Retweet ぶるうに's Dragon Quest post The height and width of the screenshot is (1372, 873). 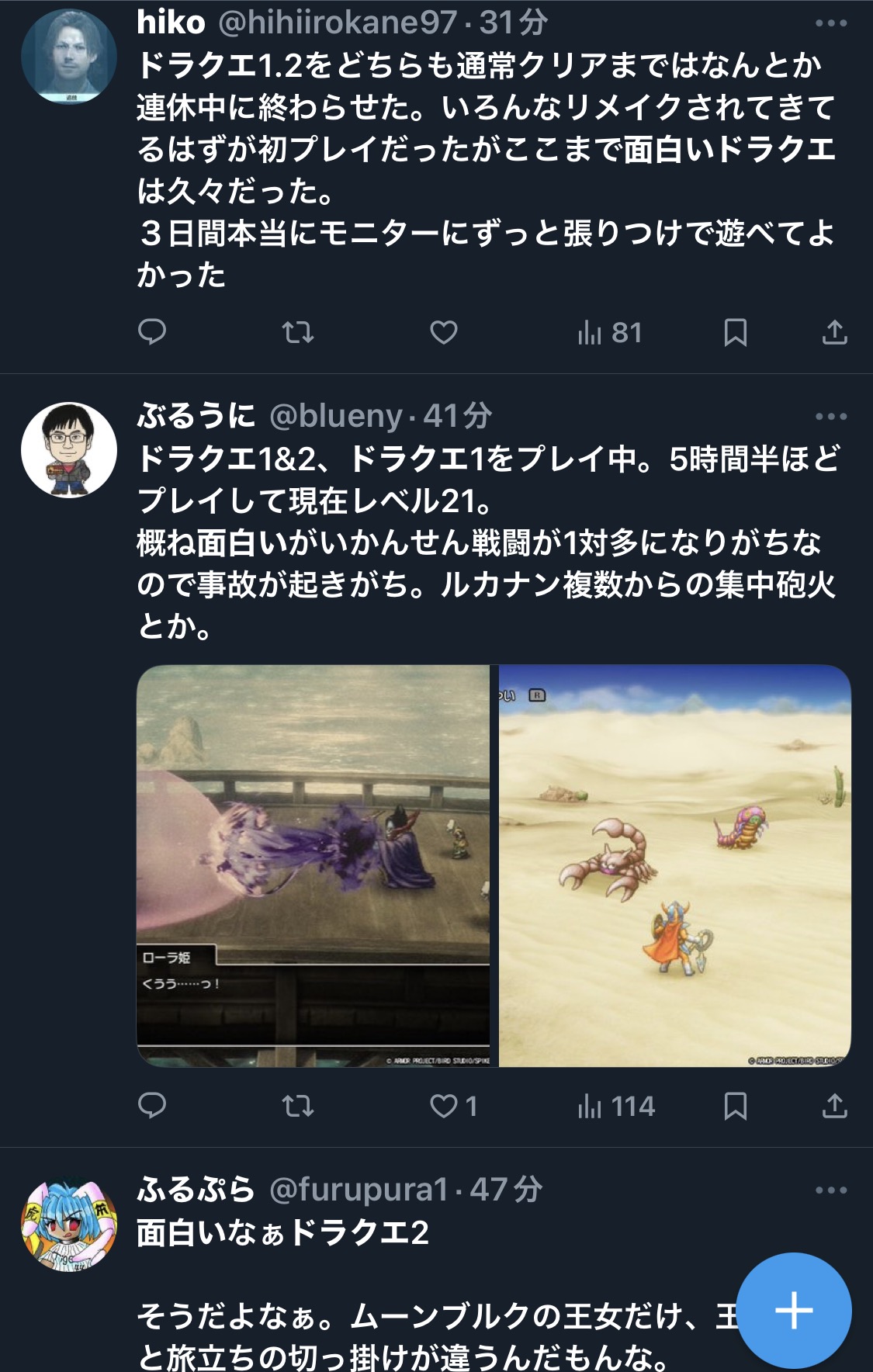(297, 1106)
